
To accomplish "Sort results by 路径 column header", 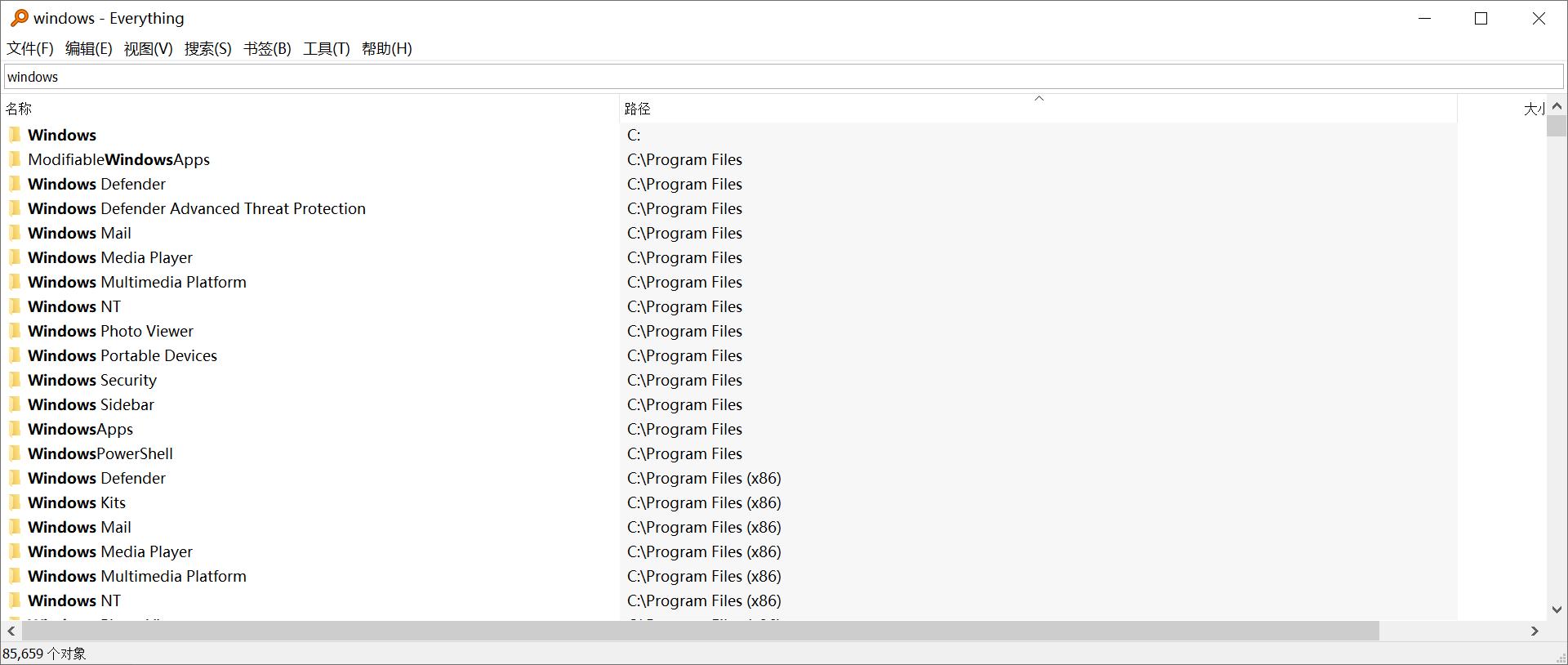I will pyautogui.click(x=637, y=109).
